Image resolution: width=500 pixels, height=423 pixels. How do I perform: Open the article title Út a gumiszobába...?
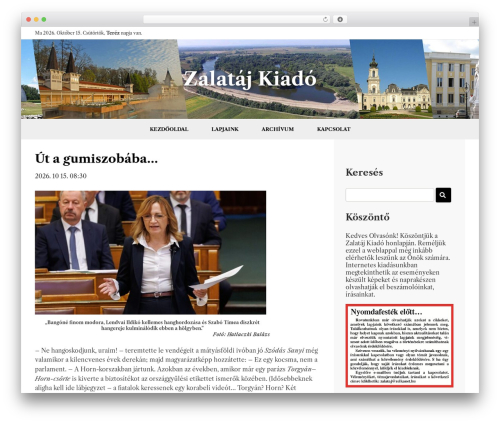pos(96,159)
